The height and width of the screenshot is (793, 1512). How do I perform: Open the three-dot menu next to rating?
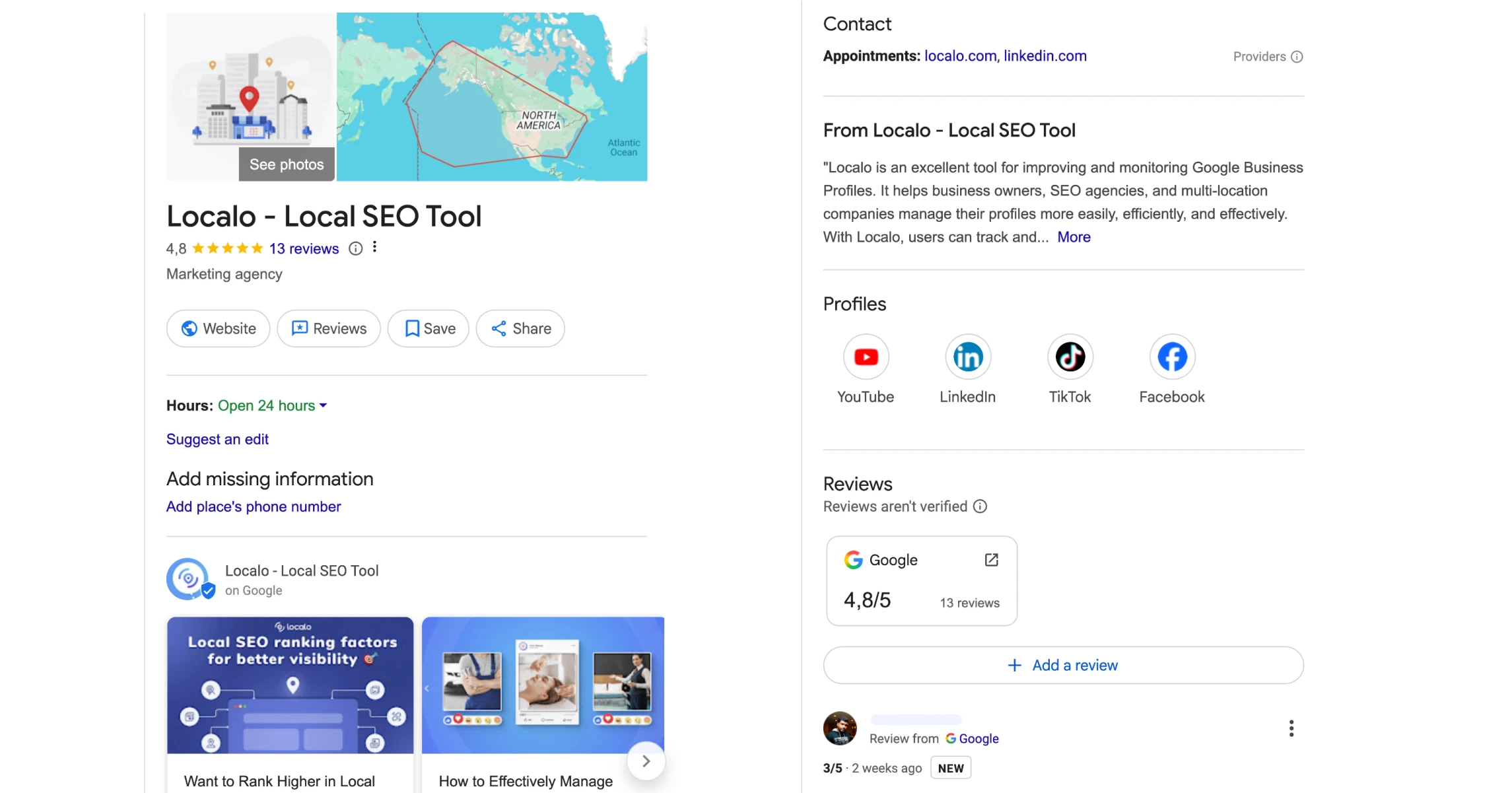point(374,247)
